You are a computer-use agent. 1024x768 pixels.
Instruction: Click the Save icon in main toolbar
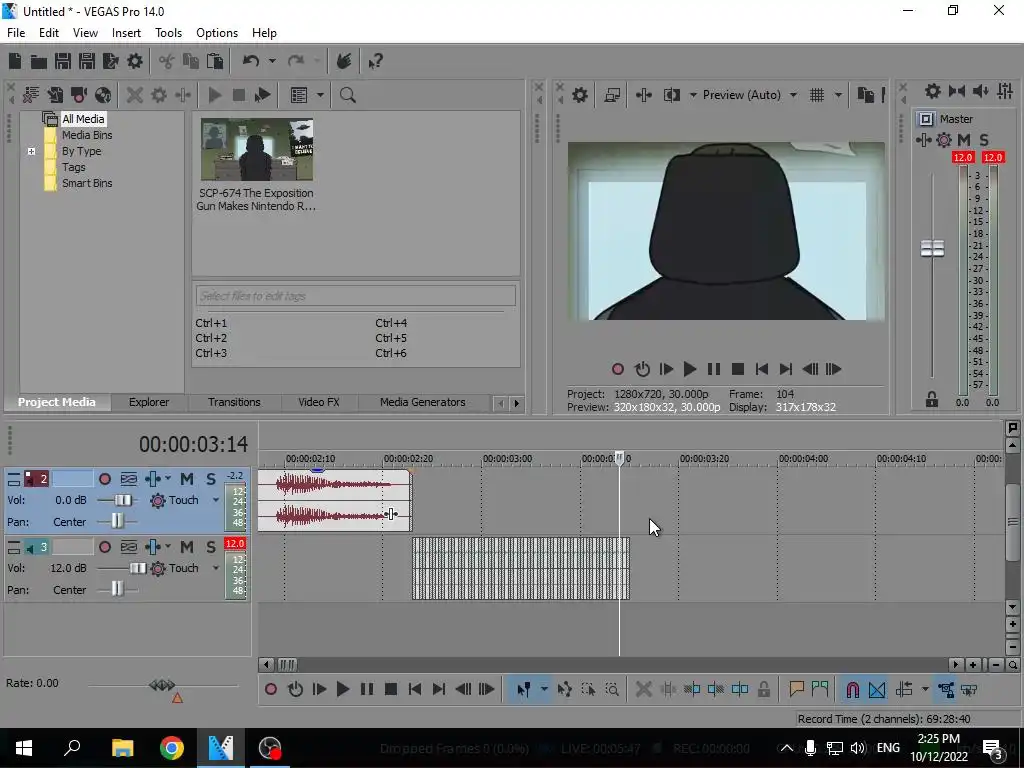[x=63, y=61]
